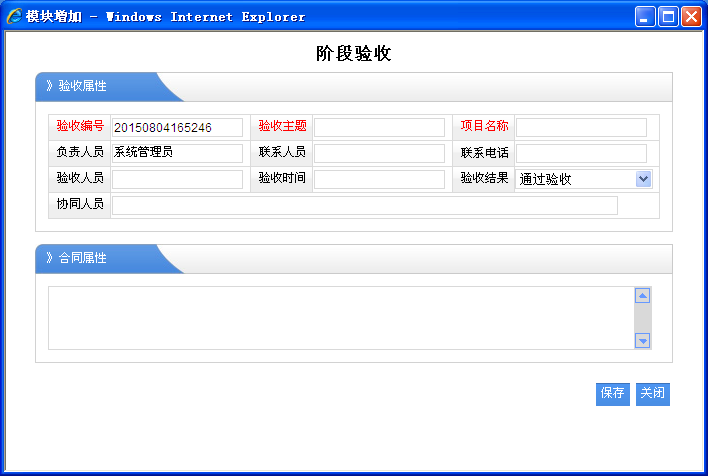Click the 关闭 button
This screenshot has width=708, height=476.
point(653,394)
